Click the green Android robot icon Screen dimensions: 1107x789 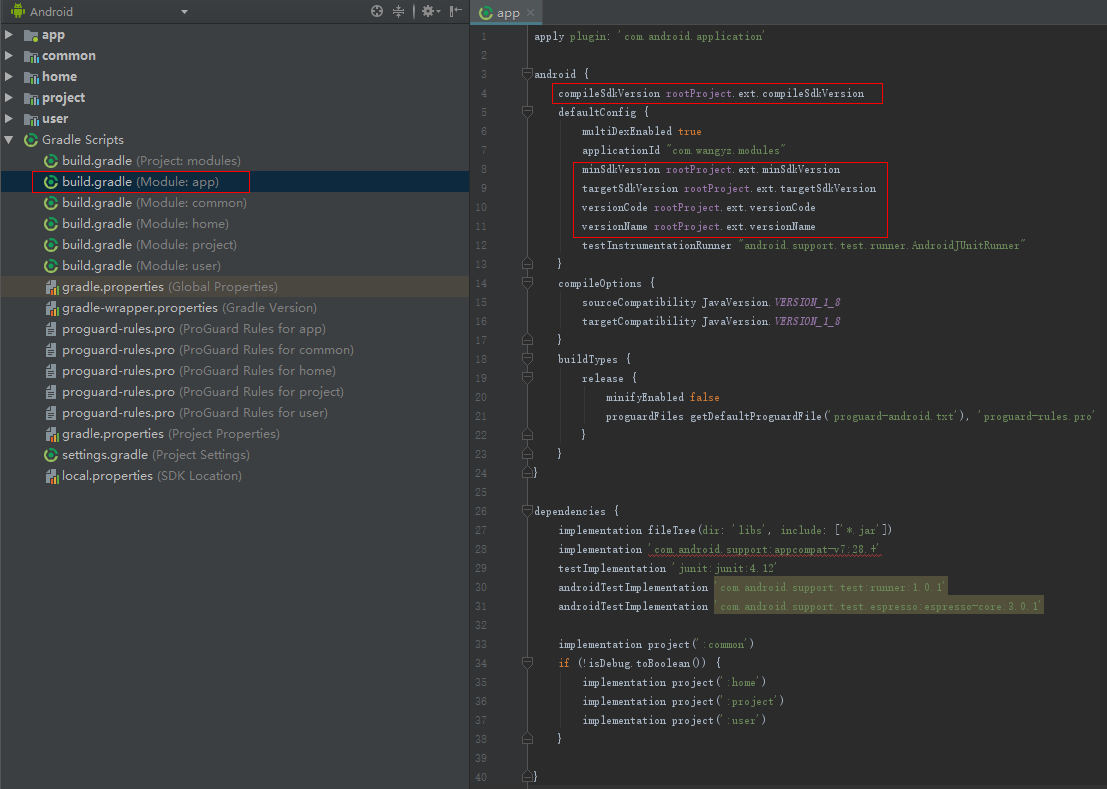(17, 11)
